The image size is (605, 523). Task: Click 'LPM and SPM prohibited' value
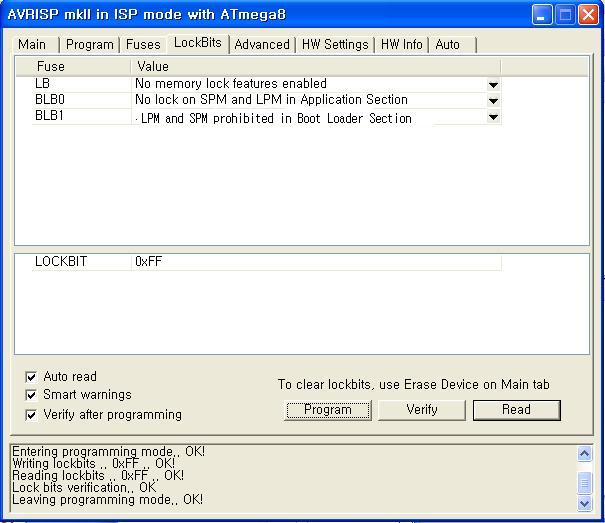tap(276, 118)
